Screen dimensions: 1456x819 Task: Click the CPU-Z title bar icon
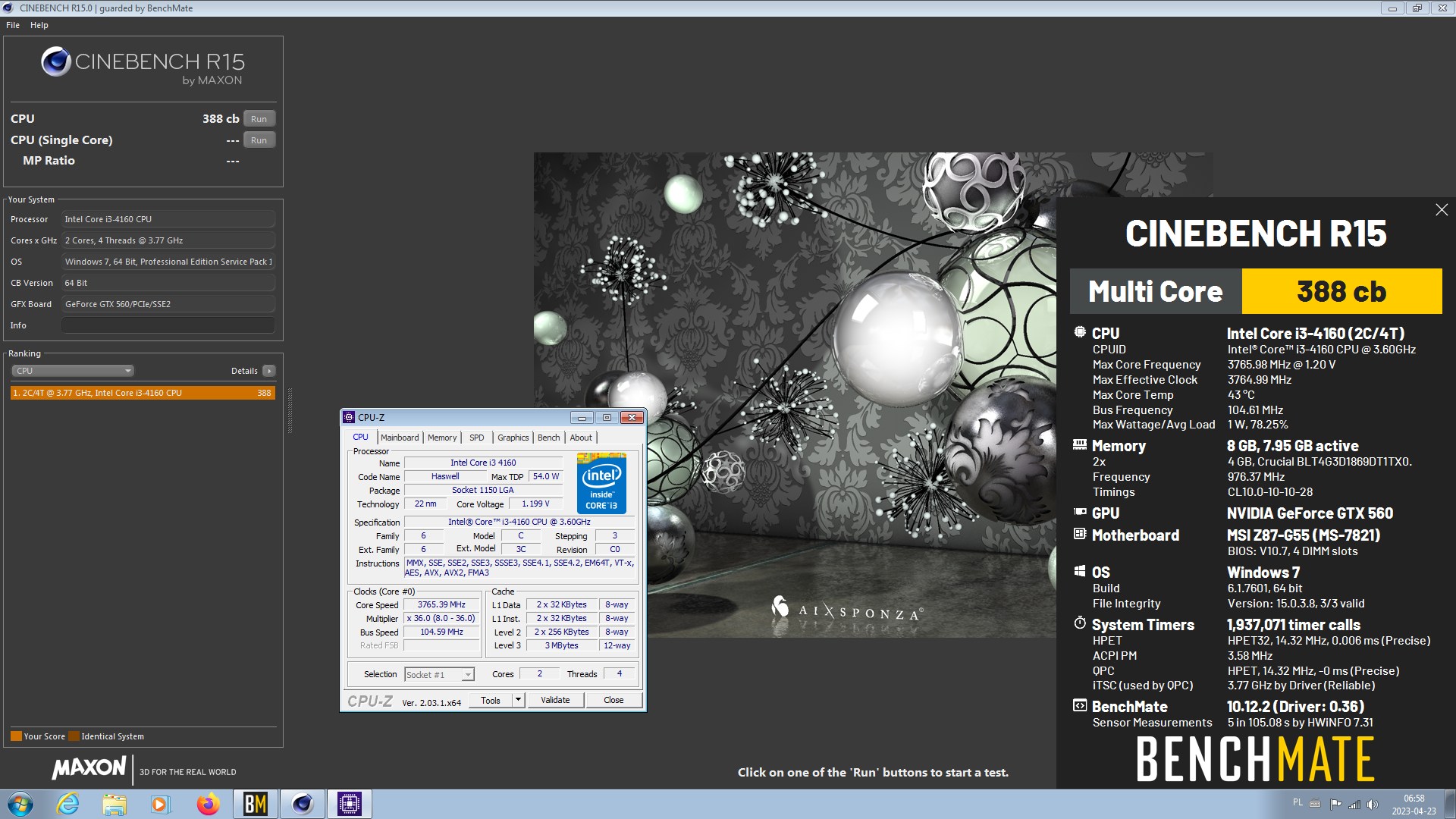(349, 417)
